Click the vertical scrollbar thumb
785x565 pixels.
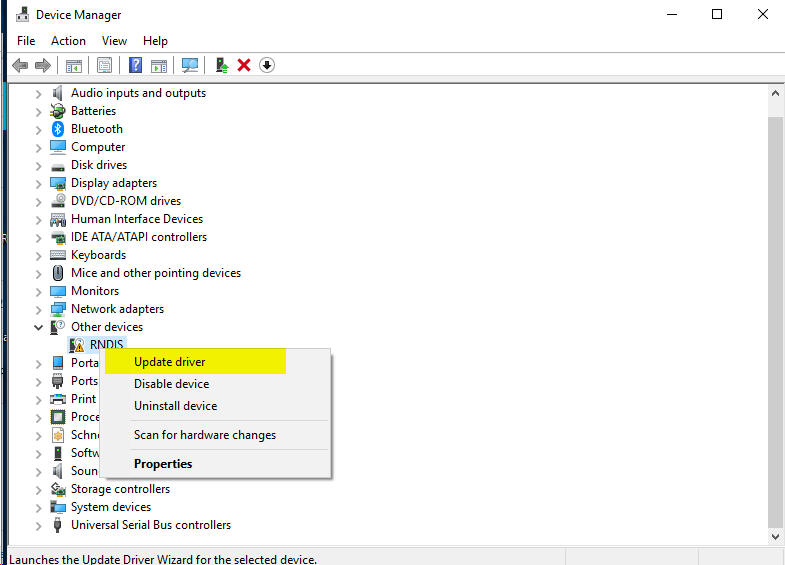point(775,321)
